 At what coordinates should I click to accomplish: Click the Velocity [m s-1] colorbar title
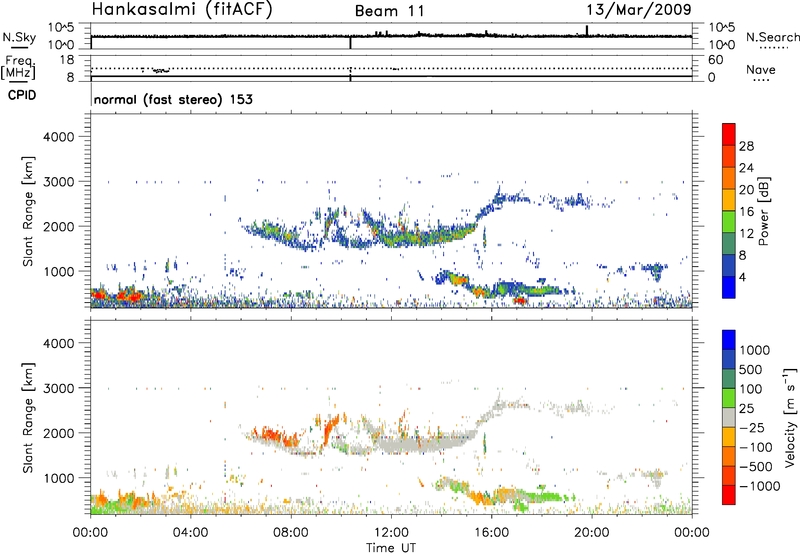pos(790,417)
